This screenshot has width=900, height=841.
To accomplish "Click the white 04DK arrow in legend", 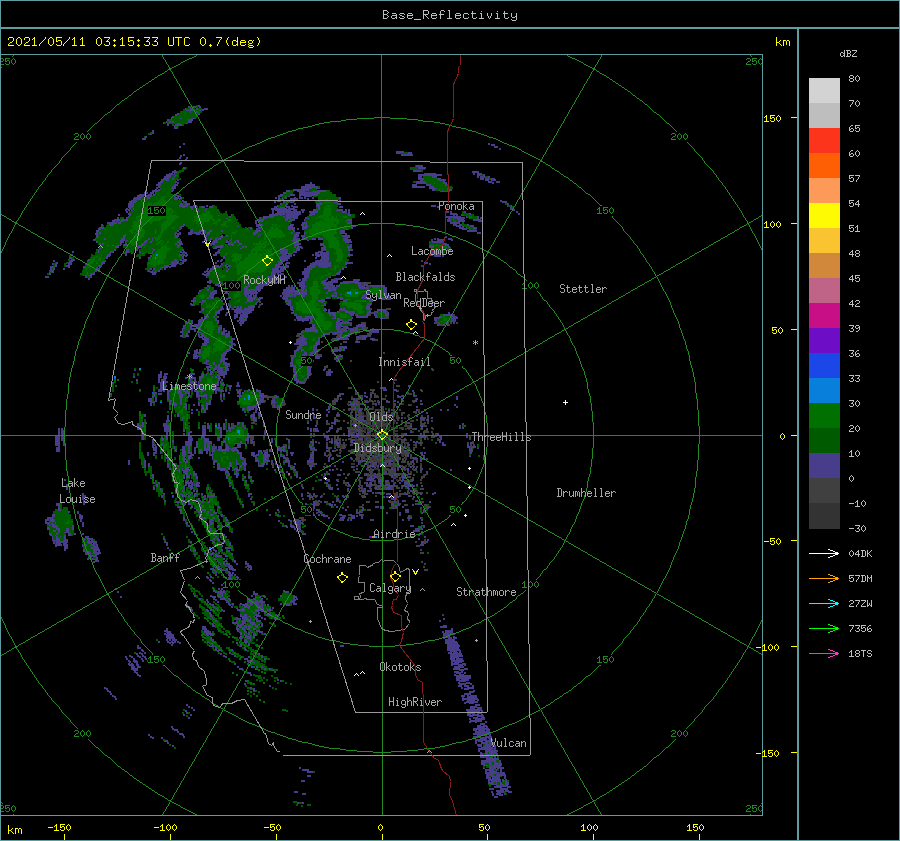I will (824, 553).
